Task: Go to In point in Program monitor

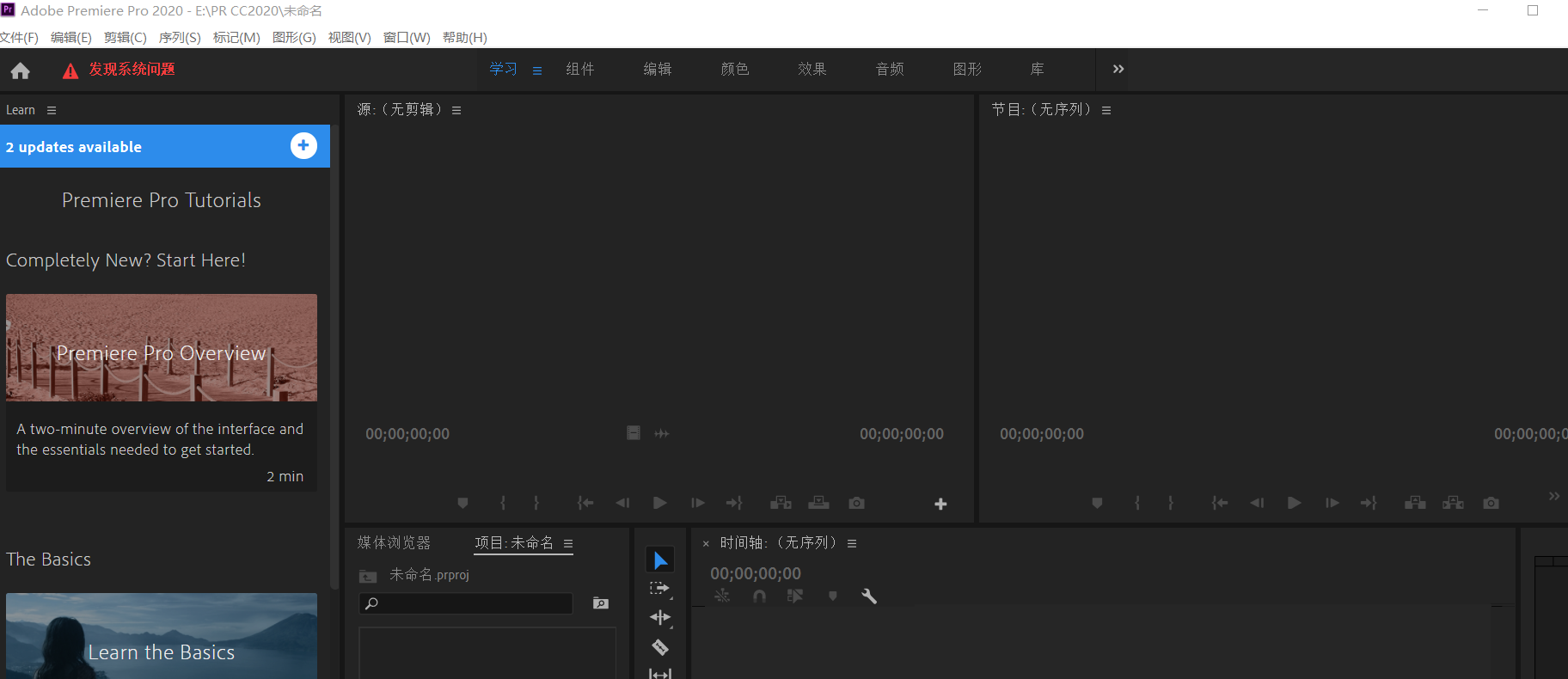Action: [x=1220, y=503]
